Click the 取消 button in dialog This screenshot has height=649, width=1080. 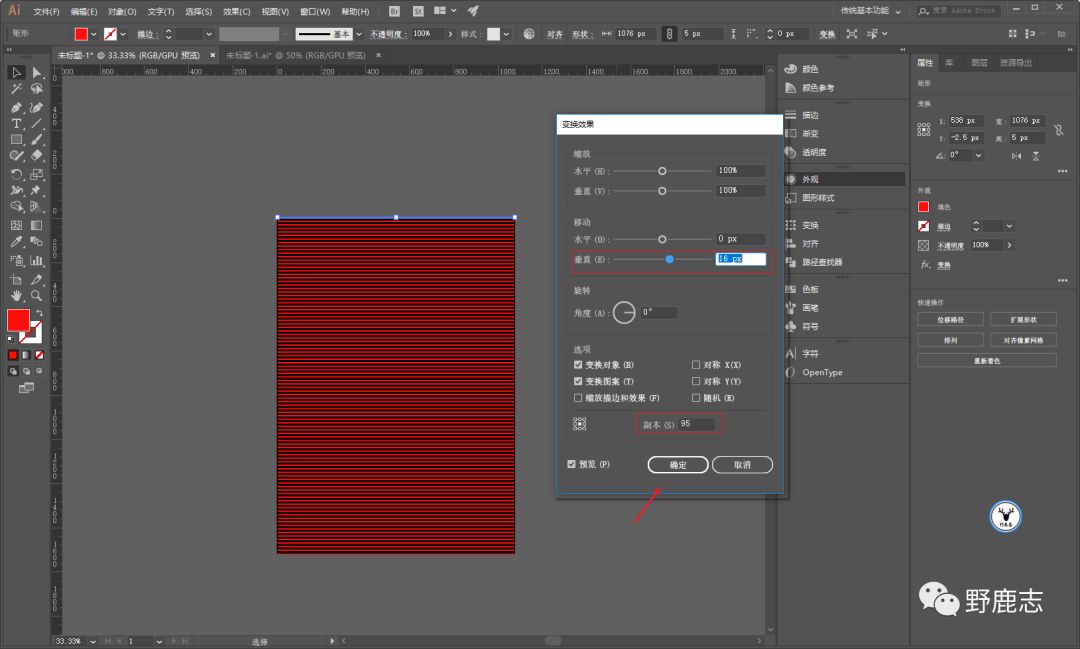742,465
